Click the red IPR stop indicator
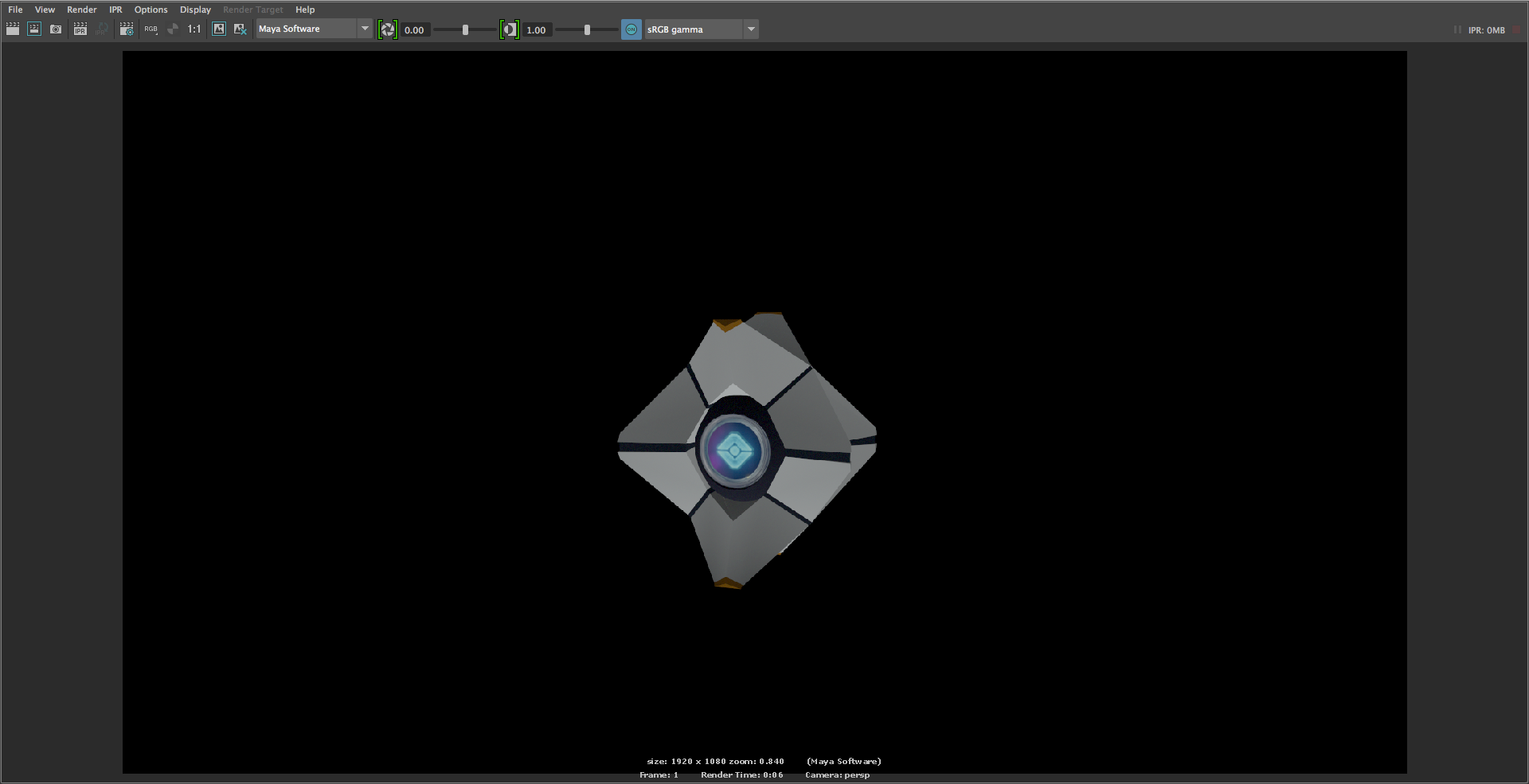The width and height of the screenshot is (1529, 784). click(1516, 30)
